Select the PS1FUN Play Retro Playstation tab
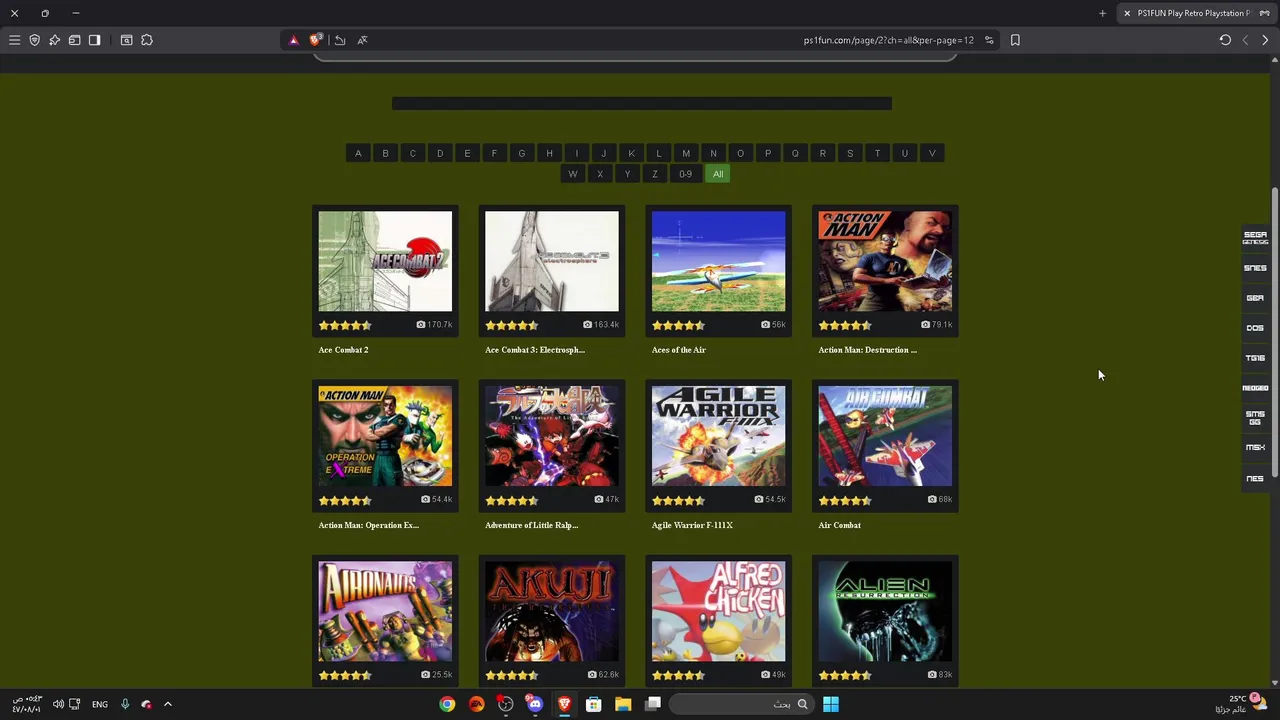Image resolution: width=1280 pixels, height=720 pixels. (1195, 13)
